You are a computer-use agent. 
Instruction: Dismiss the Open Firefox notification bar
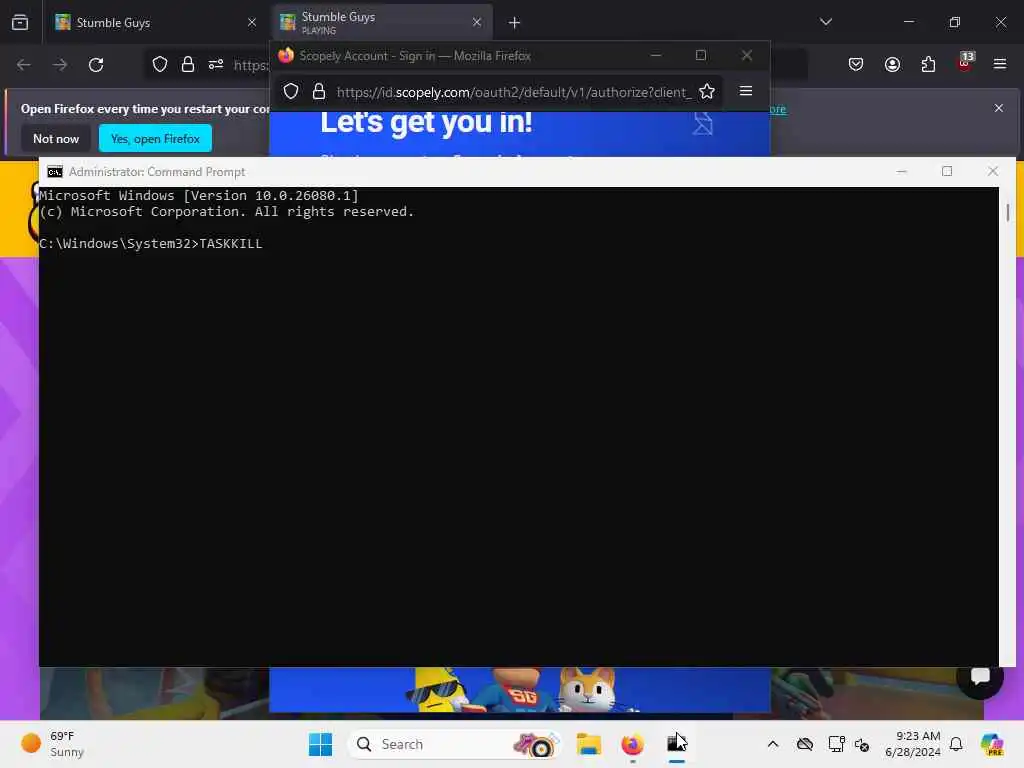click(x=999, y=108)
